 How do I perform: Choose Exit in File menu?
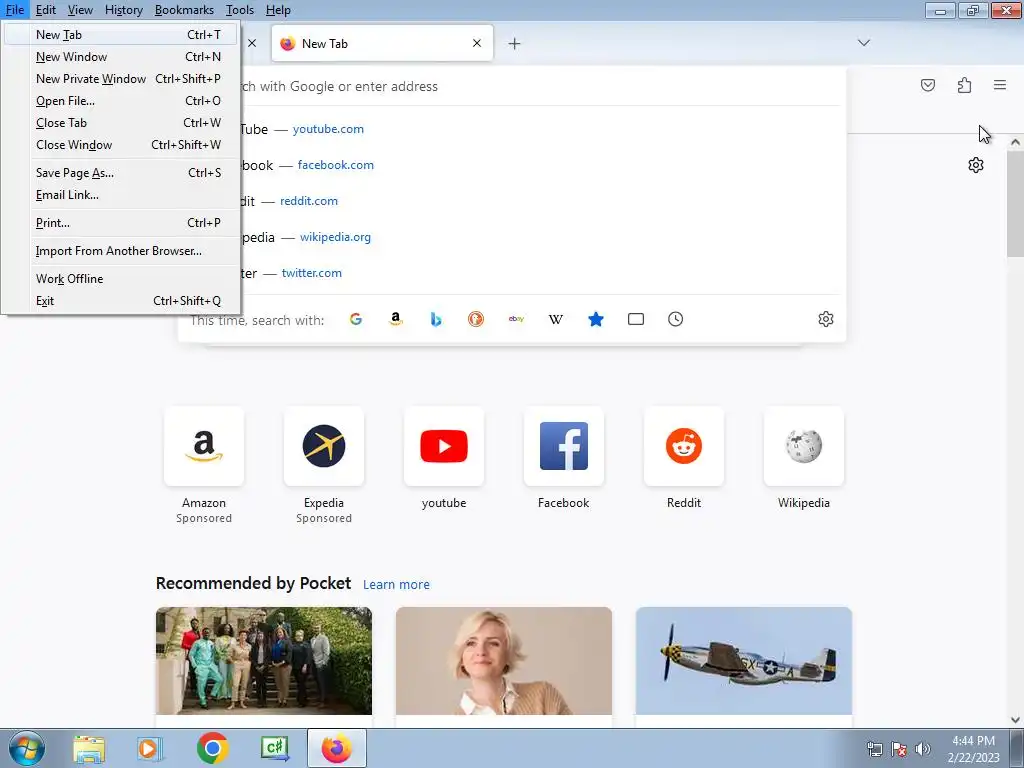pyautogui.click(x=121, y=301)
